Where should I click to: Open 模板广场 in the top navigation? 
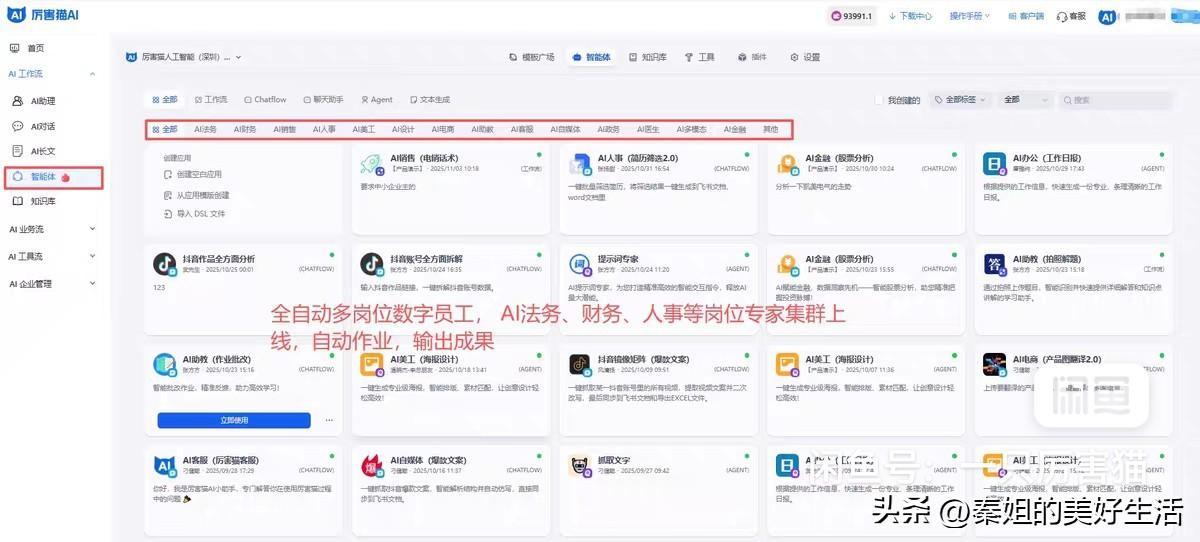point(532,57)
